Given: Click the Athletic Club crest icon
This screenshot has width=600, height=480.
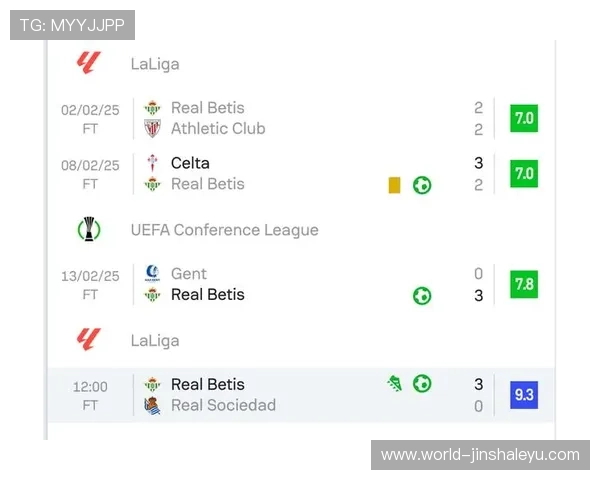Looking at the screenshot, I should (x=152, y=129).
